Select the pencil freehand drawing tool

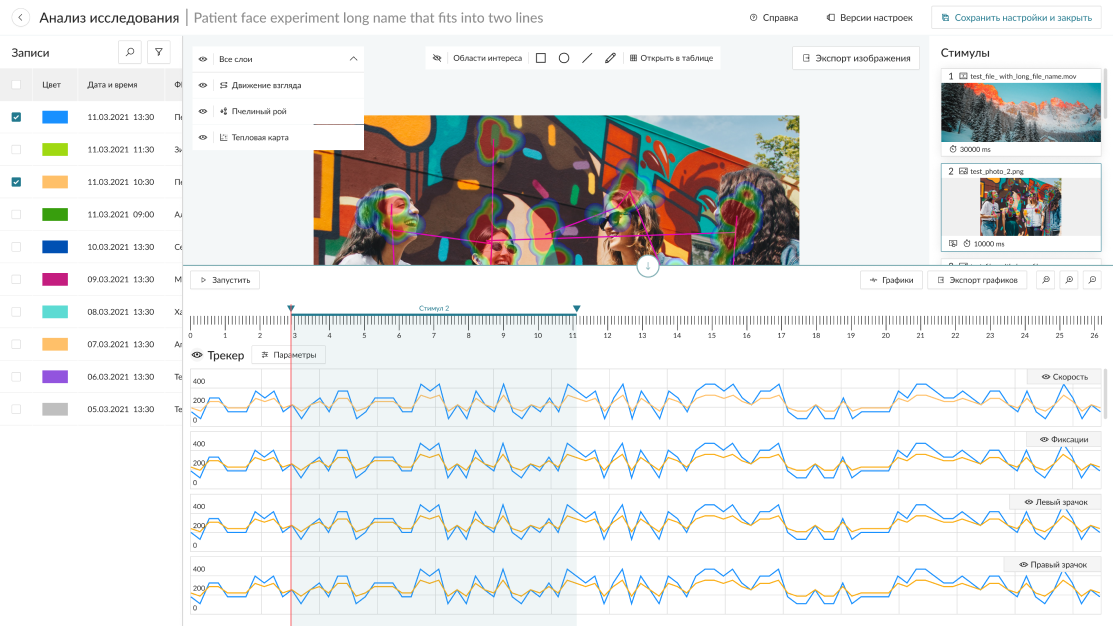point(610,58)
